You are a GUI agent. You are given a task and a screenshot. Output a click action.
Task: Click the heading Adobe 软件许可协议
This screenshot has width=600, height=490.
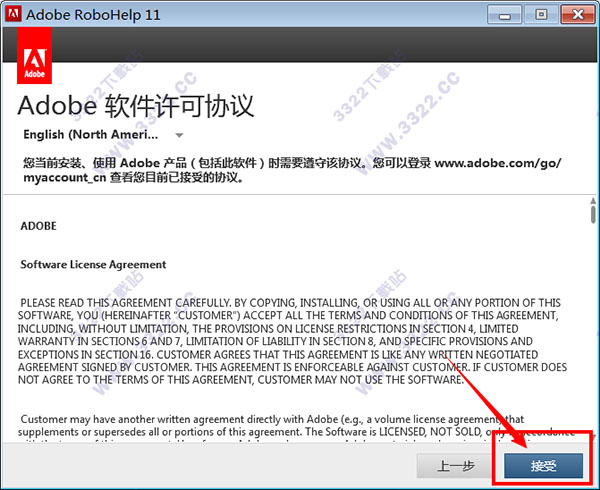click(x=136, y=105)
